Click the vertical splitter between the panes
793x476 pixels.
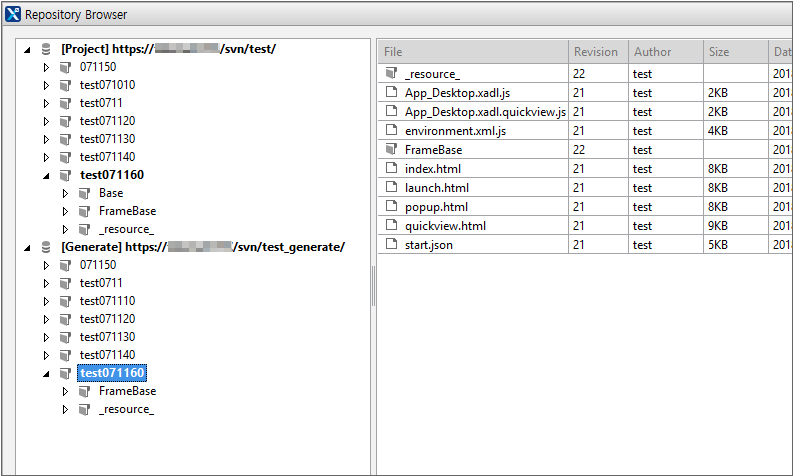point(372,290)
